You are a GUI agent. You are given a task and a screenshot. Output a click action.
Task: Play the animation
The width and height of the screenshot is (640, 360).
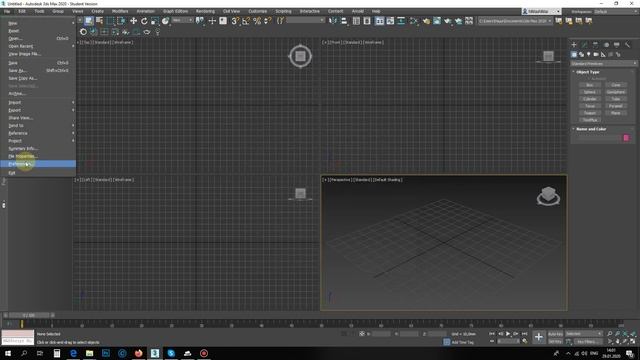click(x=508, y=334)
